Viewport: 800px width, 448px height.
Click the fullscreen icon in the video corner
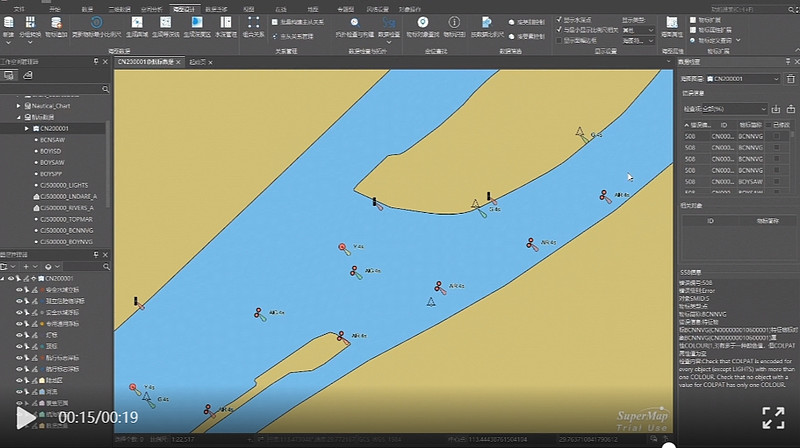click(x=773, y=417)
